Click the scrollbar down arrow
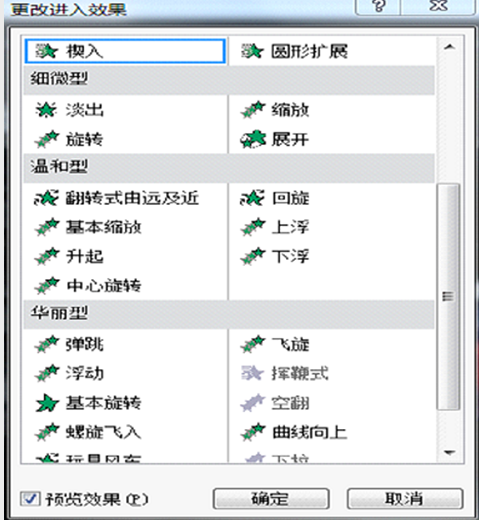The height and width of the screenshot is (520, 479). tap(449, 452)
